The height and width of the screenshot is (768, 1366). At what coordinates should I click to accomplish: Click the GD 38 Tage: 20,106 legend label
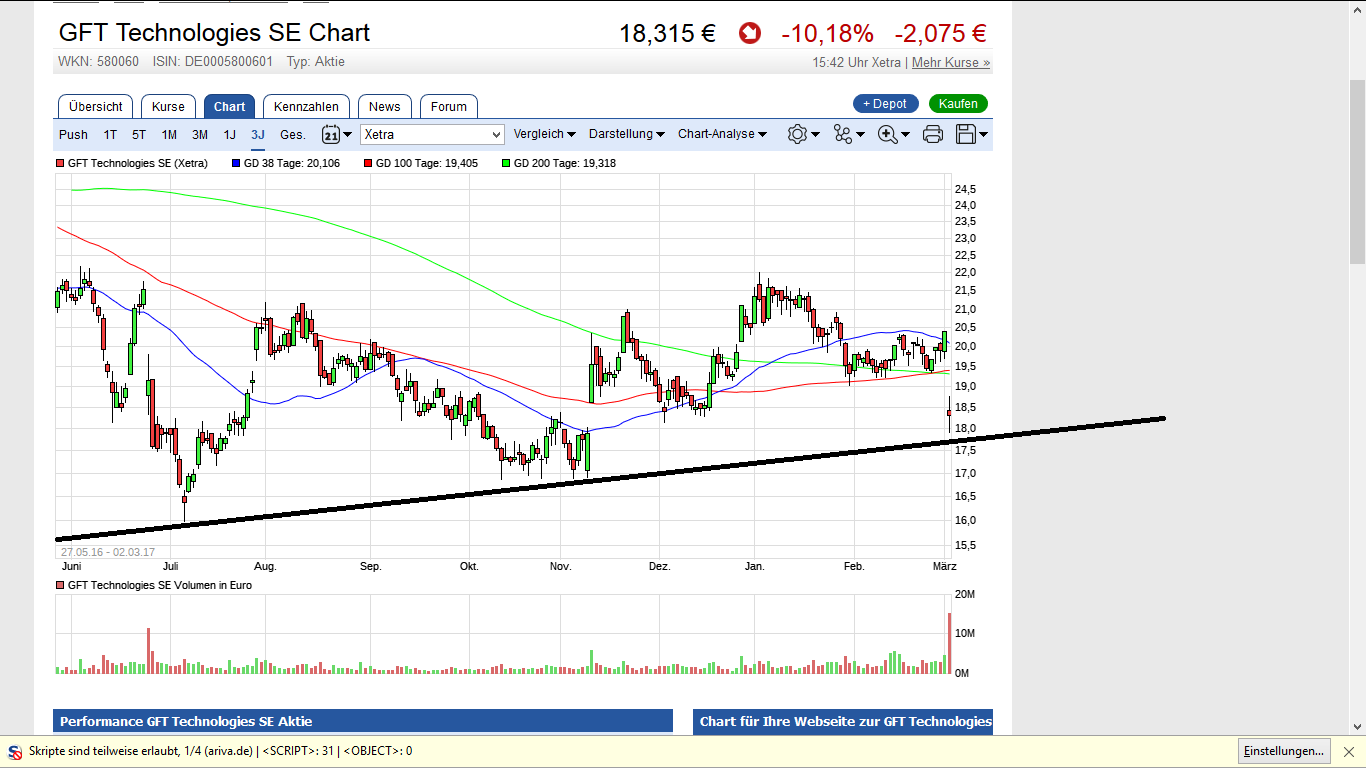[292, 163]
